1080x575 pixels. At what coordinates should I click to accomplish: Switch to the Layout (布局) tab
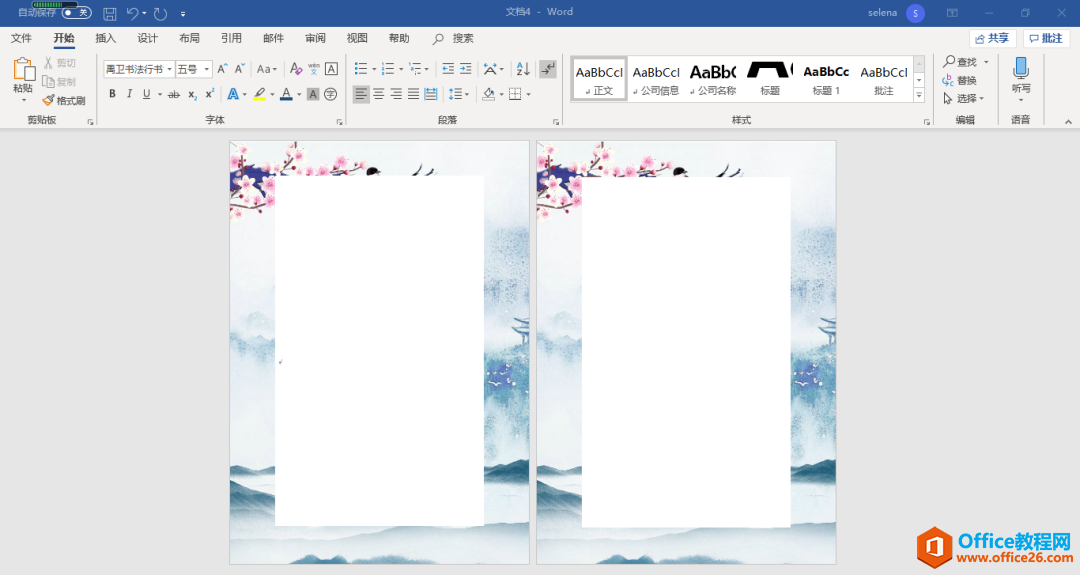189,38
